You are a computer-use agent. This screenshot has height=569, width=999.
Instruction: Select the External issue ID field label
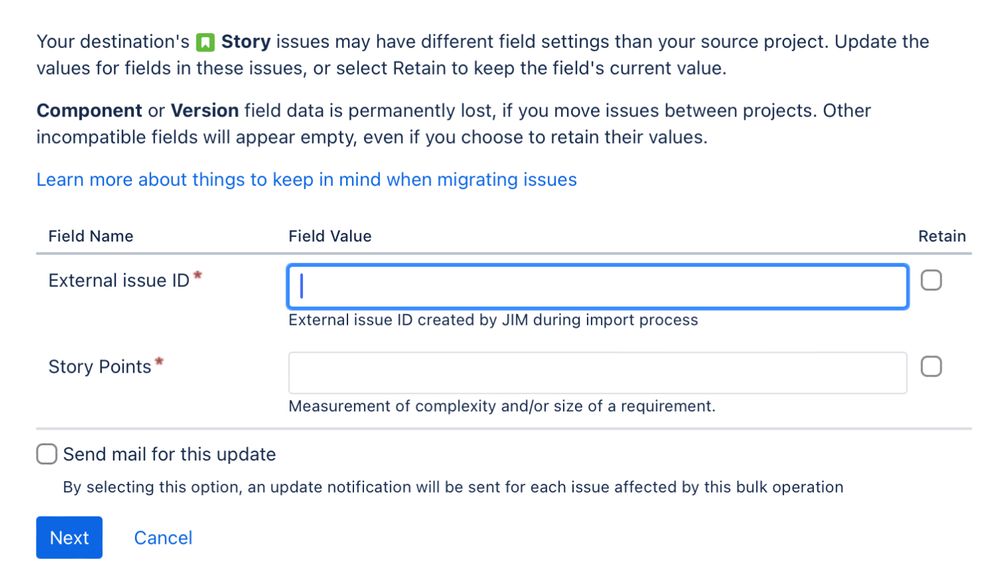(x=119, y=281)
